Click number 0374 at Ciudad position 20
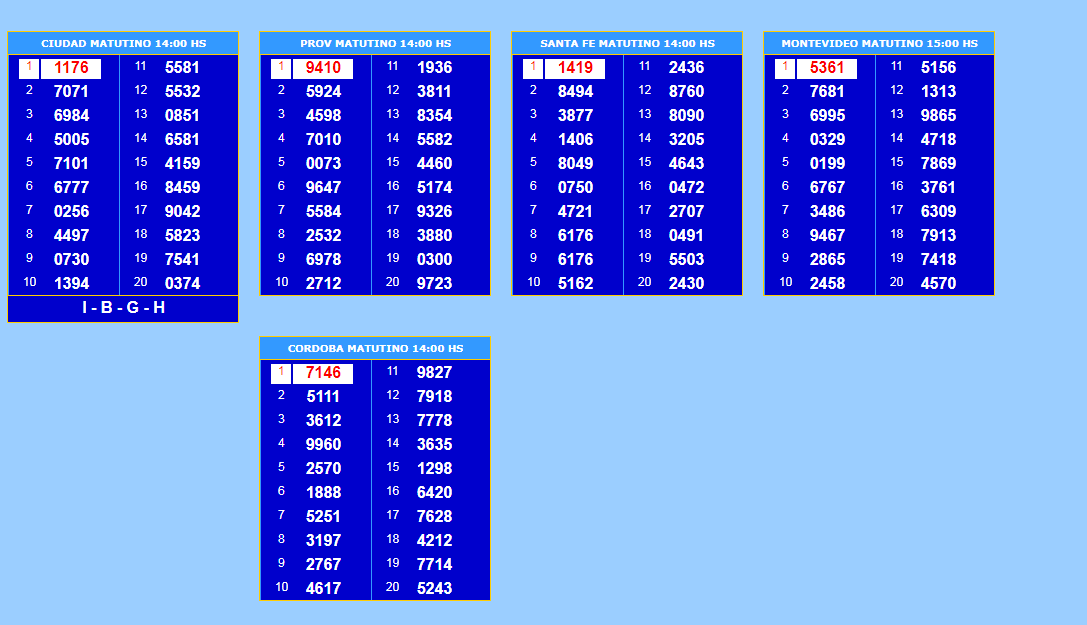Viewport: 1087px width, 625px height. 182,284
